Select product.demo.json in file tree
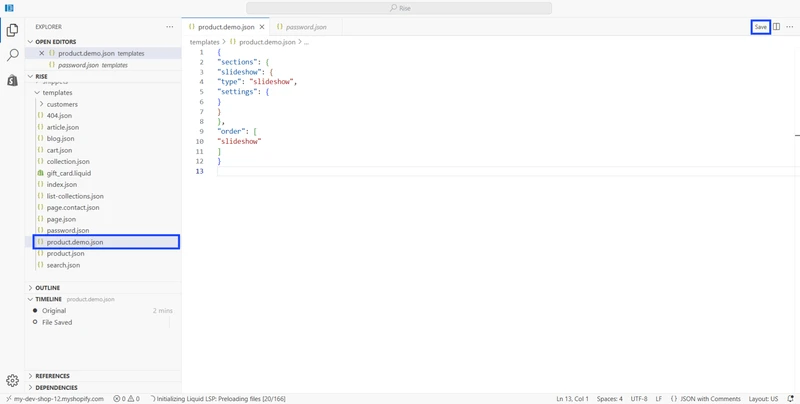 106,242
